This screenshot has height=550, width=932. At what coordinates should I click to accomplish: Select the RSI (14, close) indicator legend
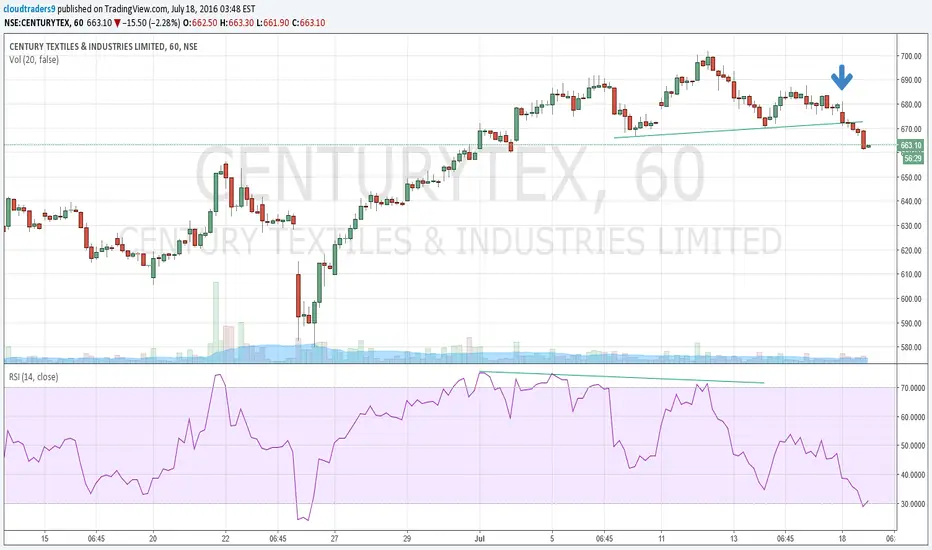33,377
